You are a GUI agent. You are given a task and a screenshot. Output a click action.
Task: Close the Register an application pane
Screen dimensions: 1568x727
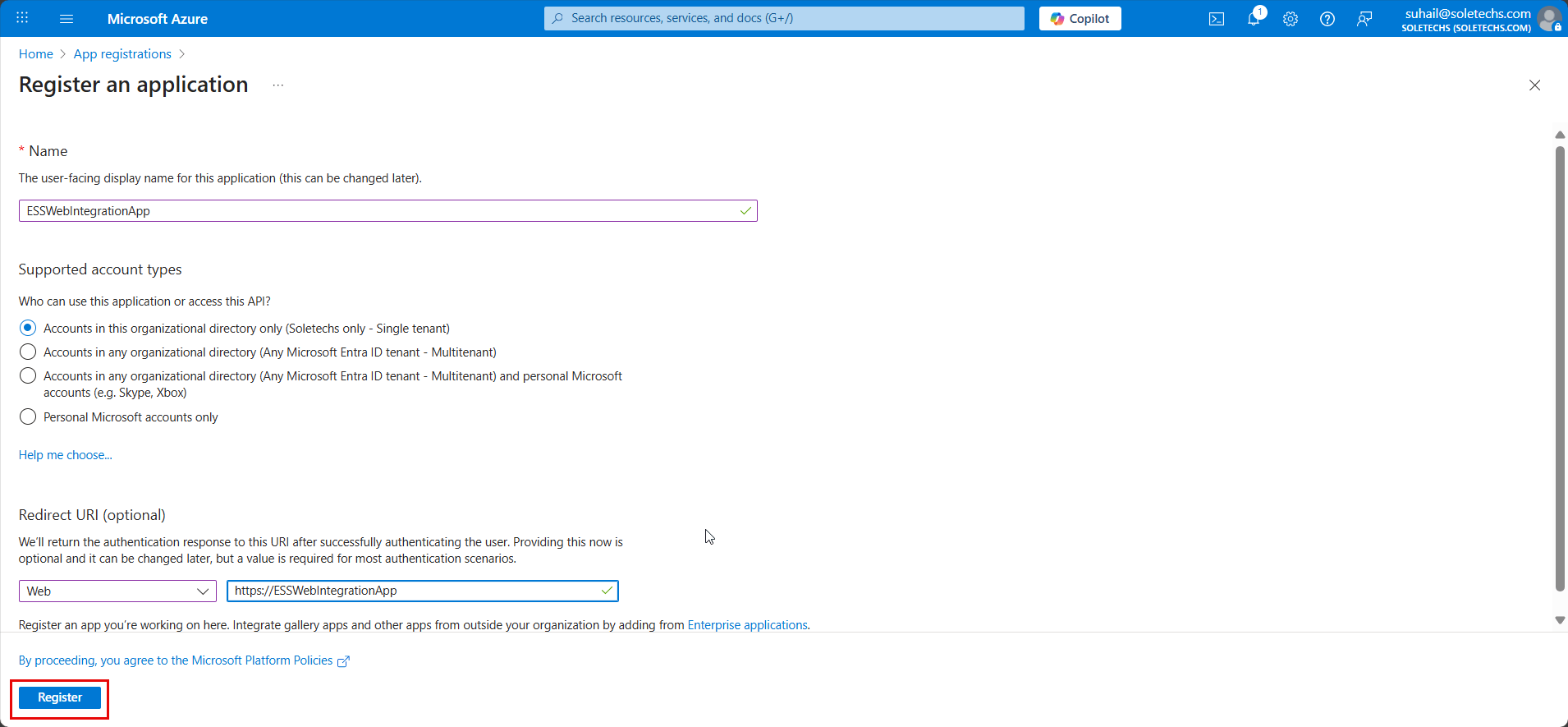click(x=1534, y=85)
